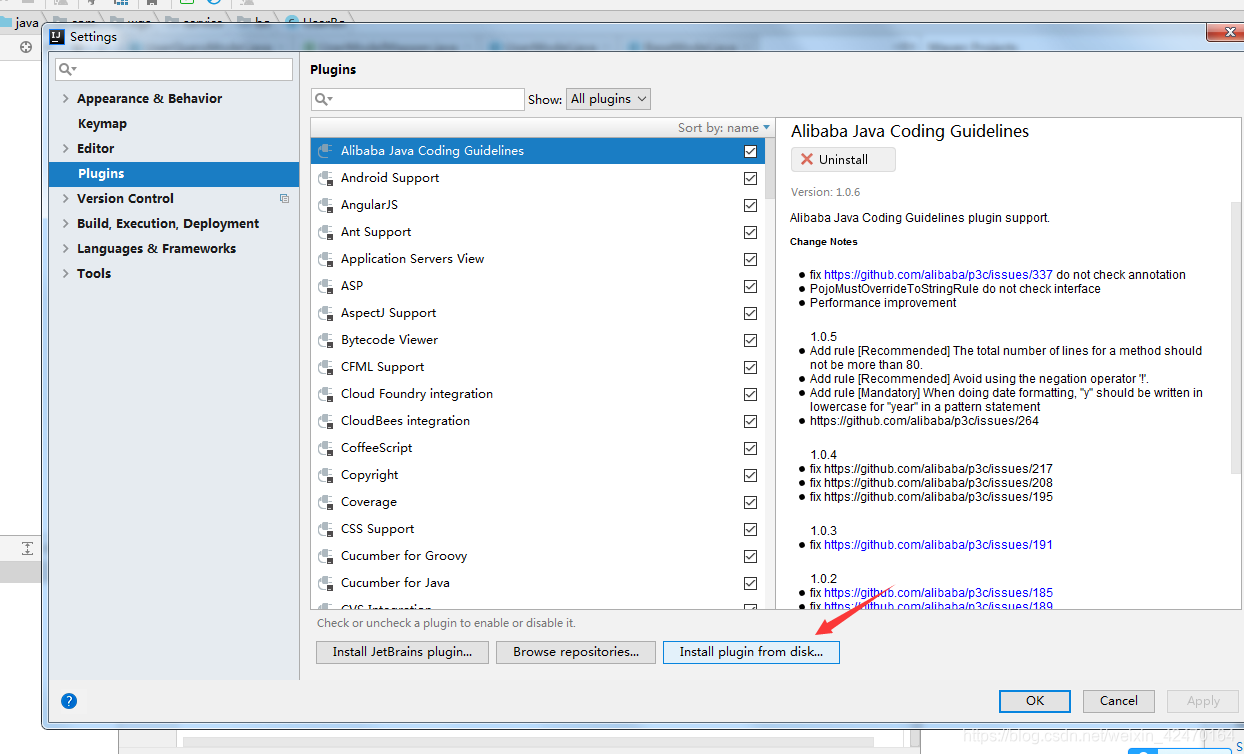Click the IntelliJ logo in Settings title bar

[57, 37]
